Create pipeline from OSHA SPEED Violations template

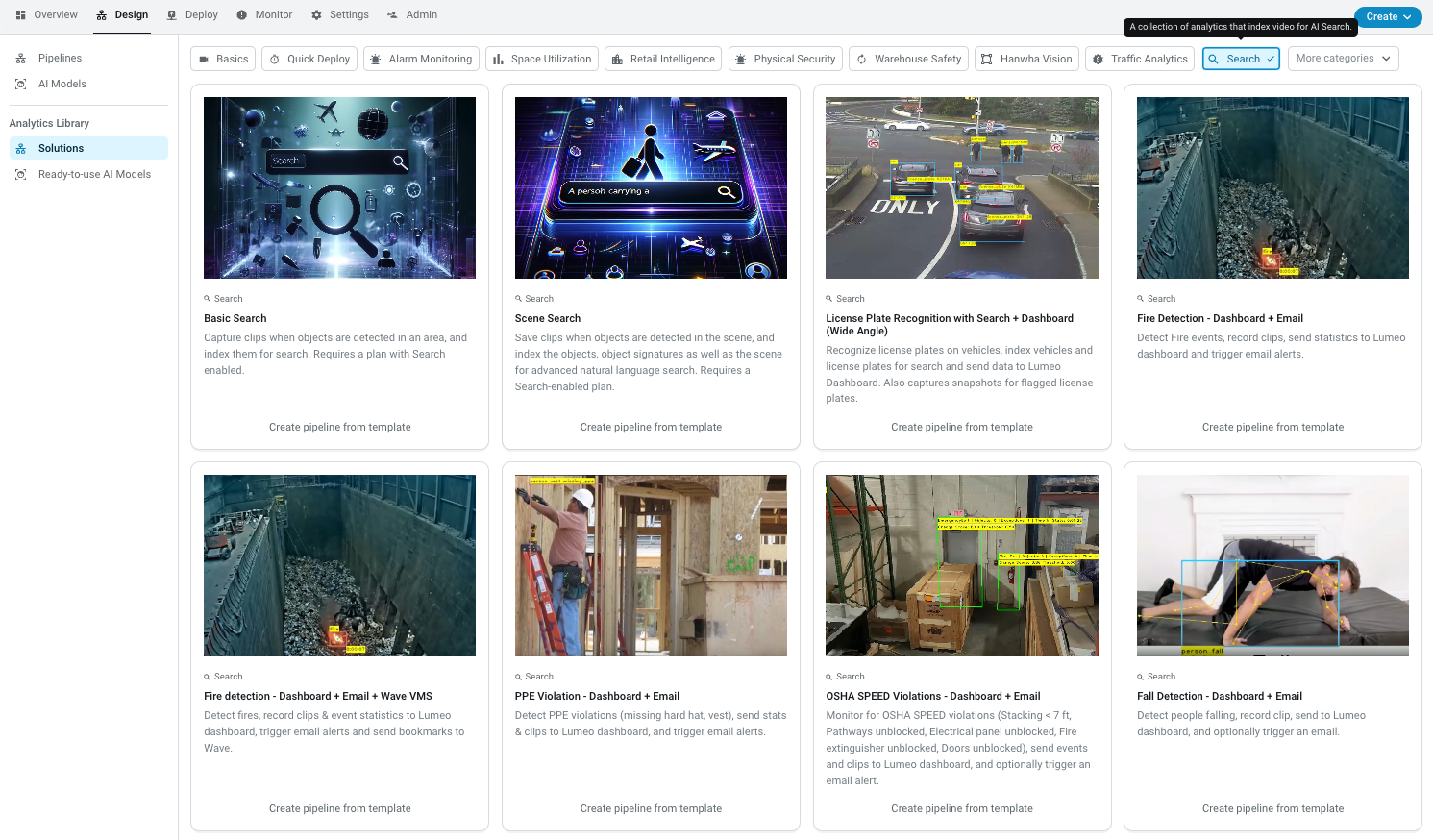point(962,809)
